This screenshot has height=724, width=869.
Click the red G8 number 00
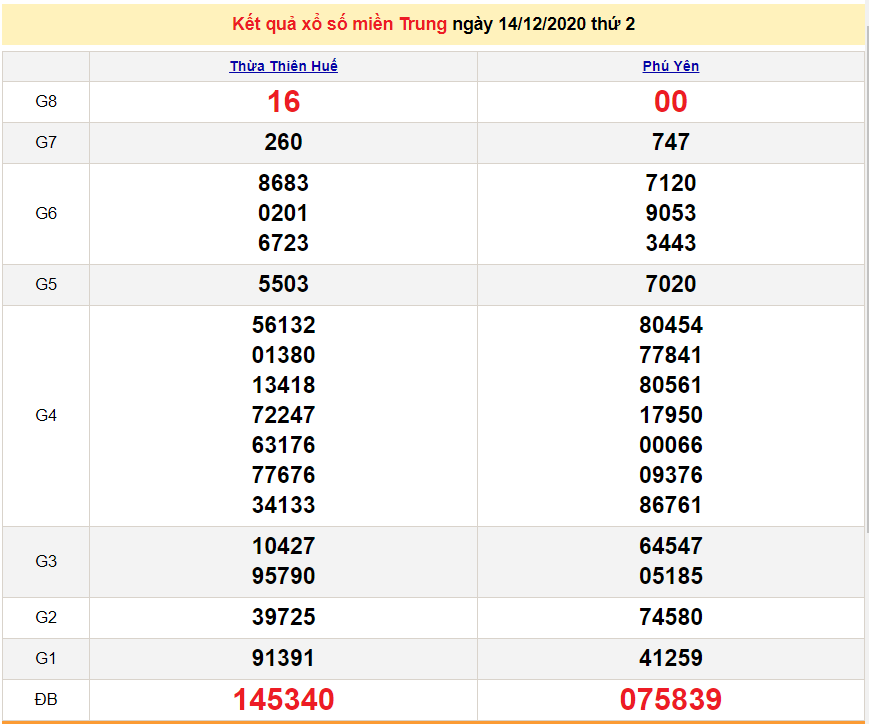click(670, 102)
